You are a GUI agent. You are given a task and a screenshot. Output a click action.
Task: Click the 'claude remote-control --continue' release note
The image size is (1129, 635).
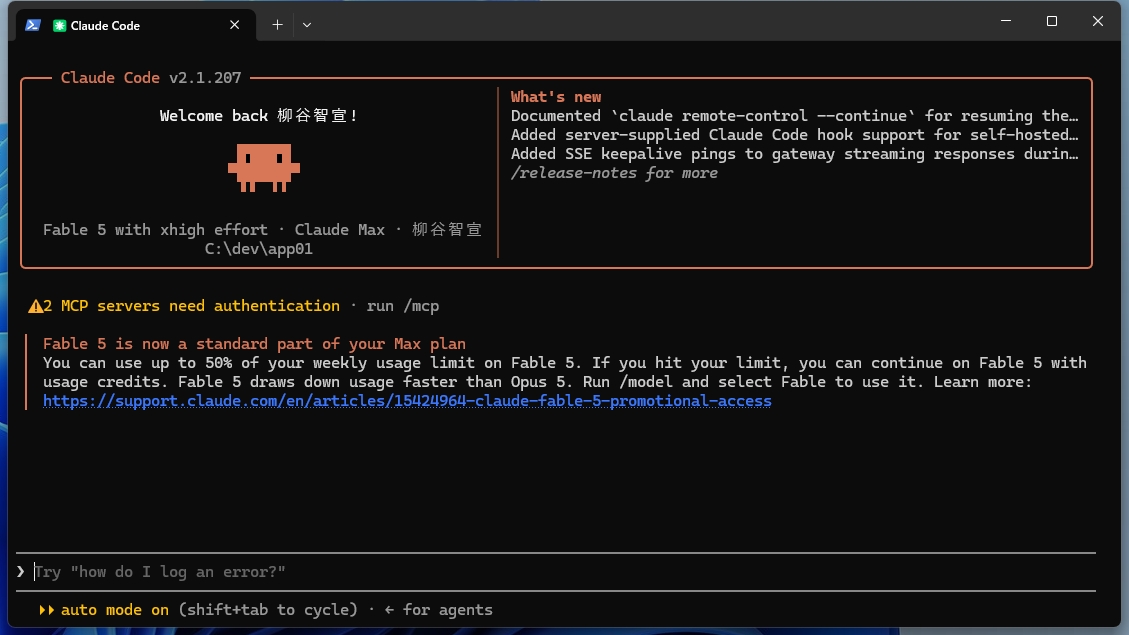tap(794, 116)
